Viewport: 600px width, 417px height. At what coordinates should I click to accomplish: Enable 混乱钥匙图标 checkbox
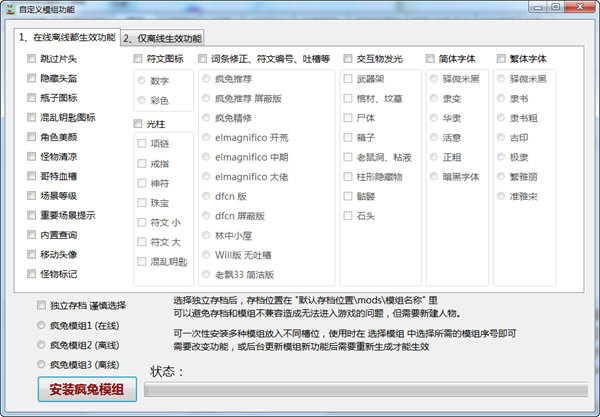coord(31,117)
